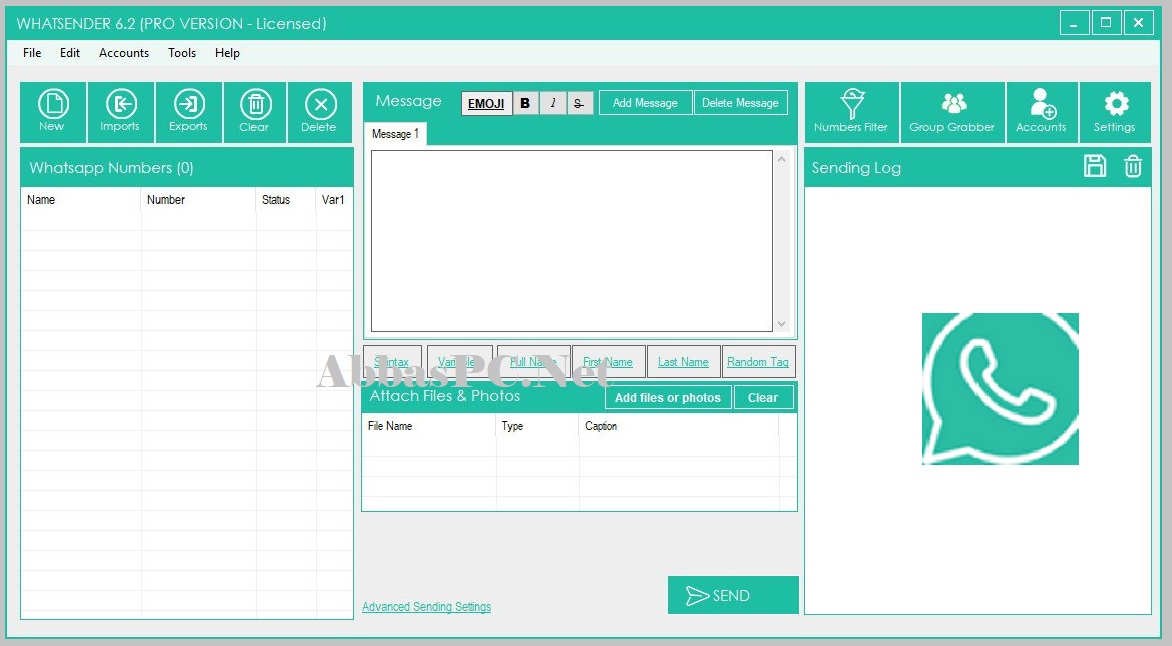Click the Var1 column header
The height and width of the screenshot is (646, 1172).
click(x=333, y=200)
